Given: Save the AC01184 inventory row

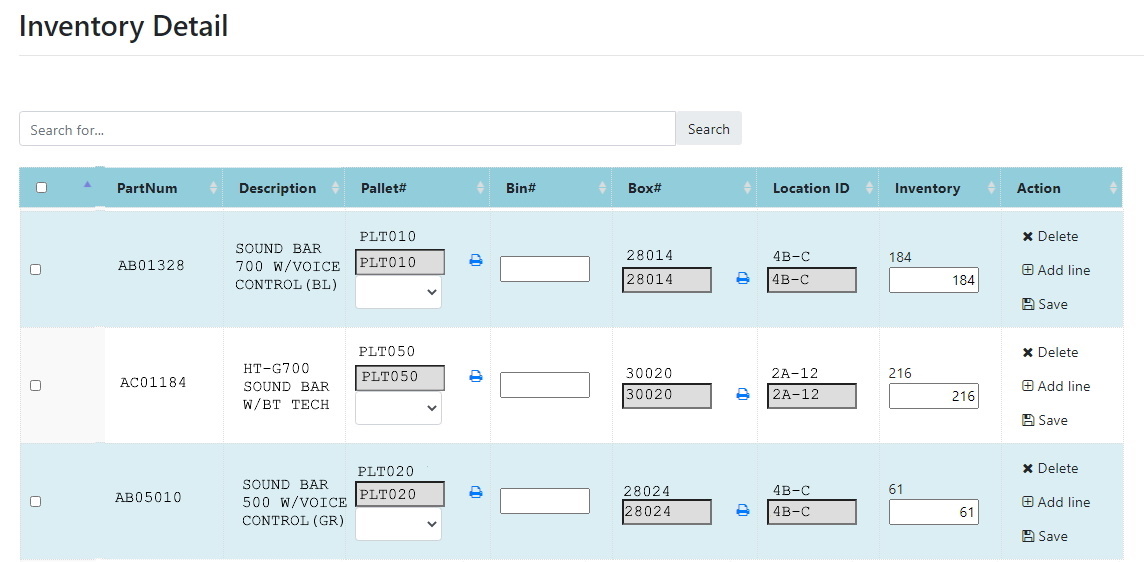Looking at the screenshot, I should click(1045, 420).
